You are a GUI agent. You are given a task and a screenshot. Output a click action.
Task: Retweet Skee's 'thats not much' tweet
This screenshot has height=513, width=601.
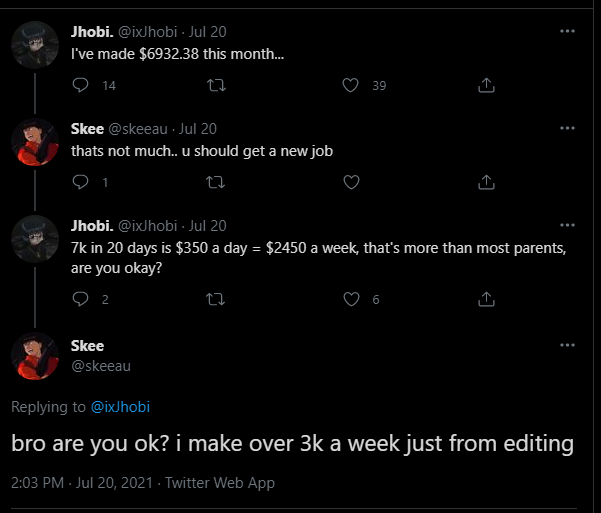coord(215,182)
